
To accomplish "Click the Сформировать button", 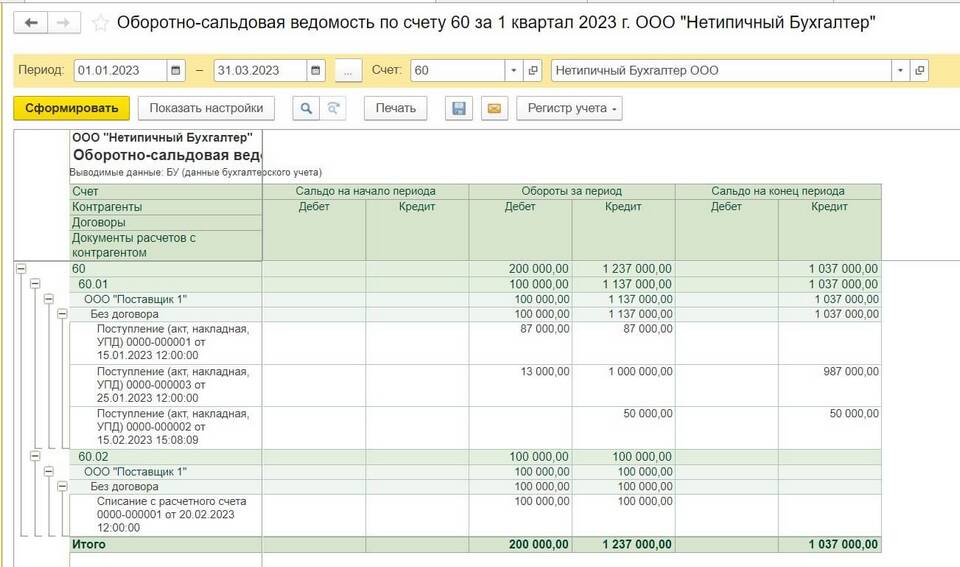I will (x=72, y=108).
